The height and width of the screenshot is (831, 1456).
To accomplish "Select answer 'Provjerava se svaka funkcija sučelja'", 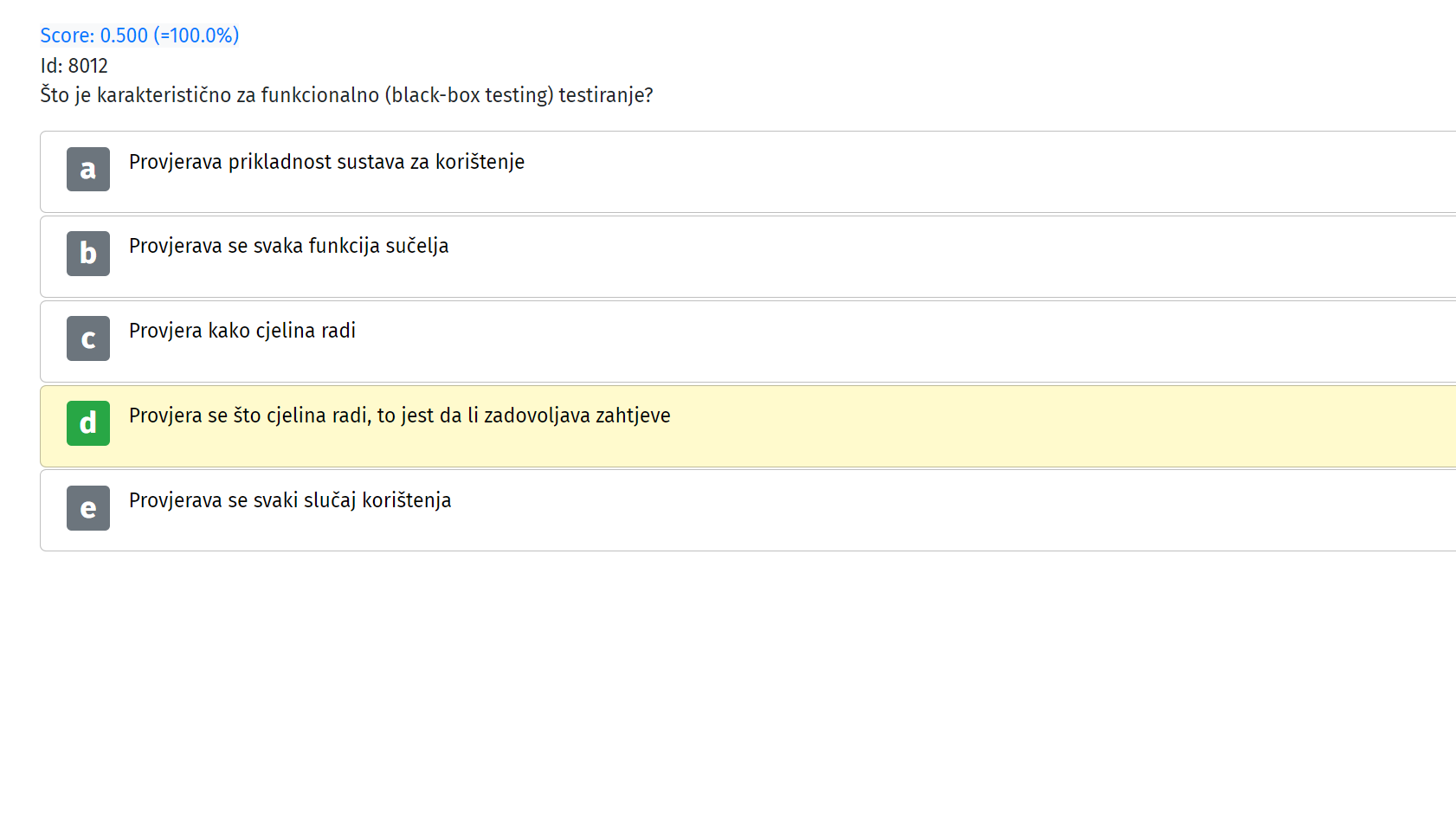I will click(x=748, y=256).
